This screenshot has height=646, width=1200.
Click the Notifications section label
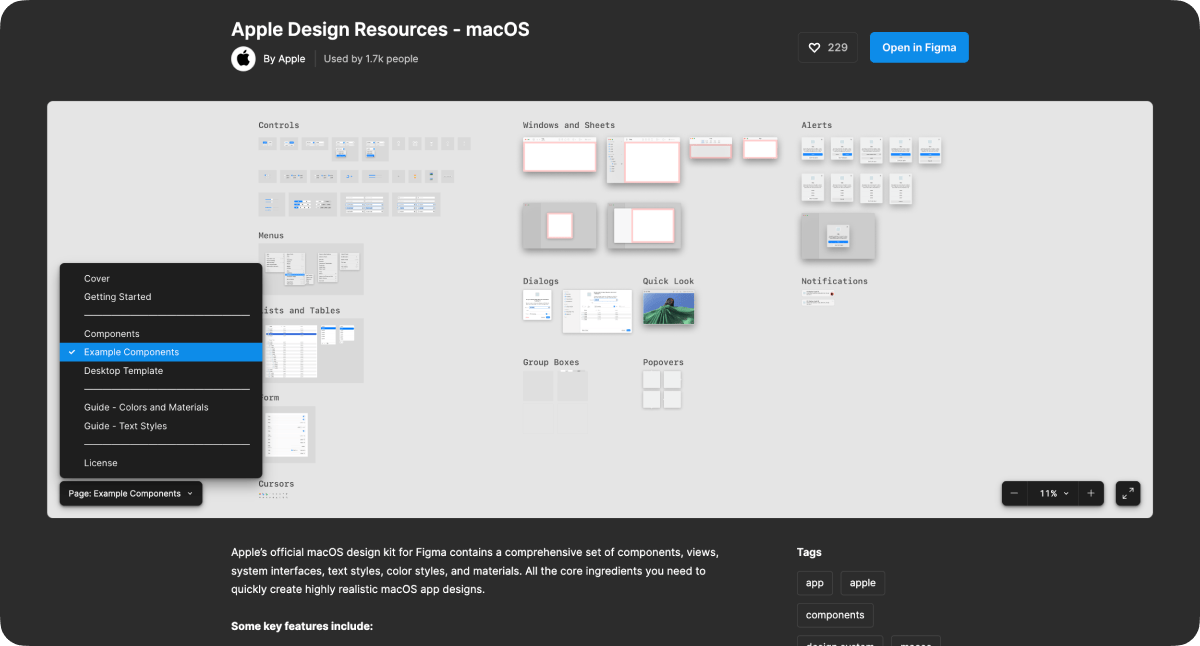click(835, 281)
